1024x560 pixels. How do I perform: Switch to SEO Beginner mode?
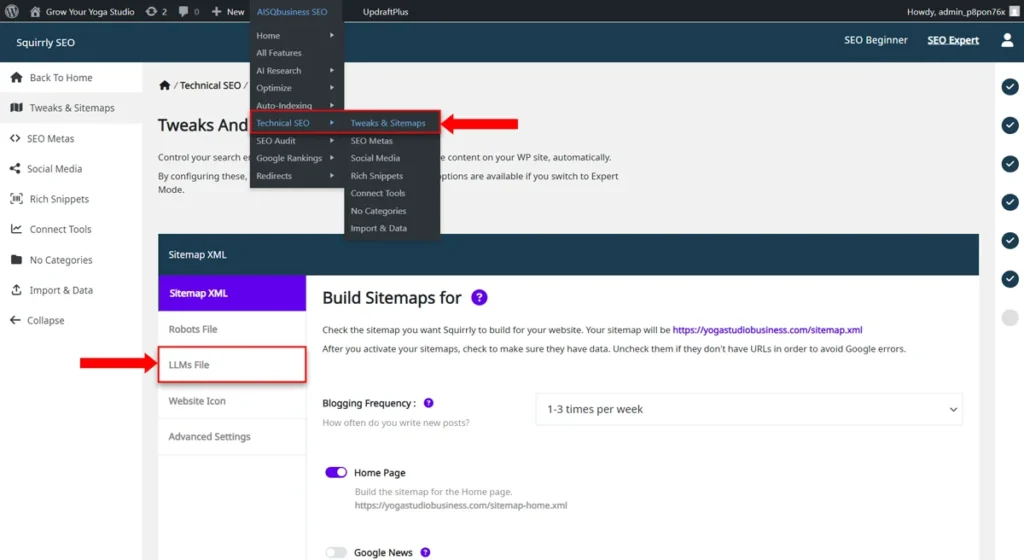tap(875, 40)
